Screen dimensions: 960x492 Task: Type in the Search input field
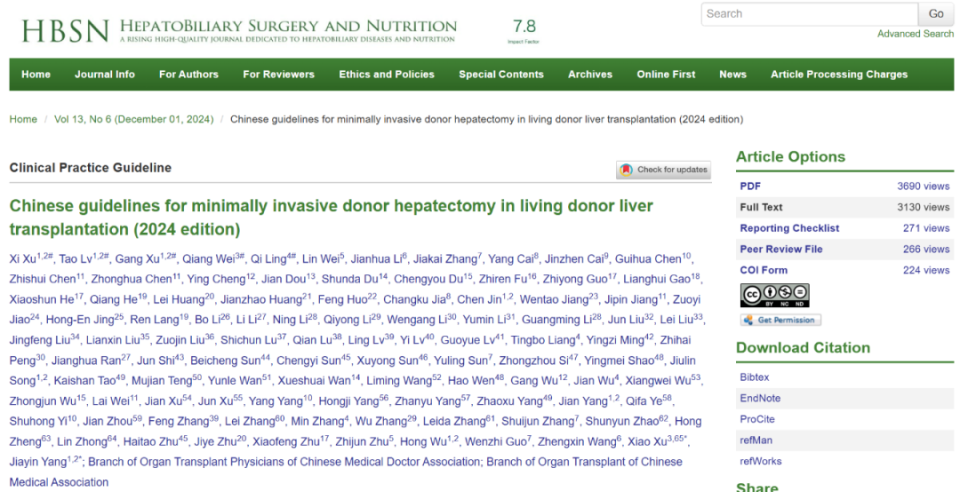pos(808,14)
